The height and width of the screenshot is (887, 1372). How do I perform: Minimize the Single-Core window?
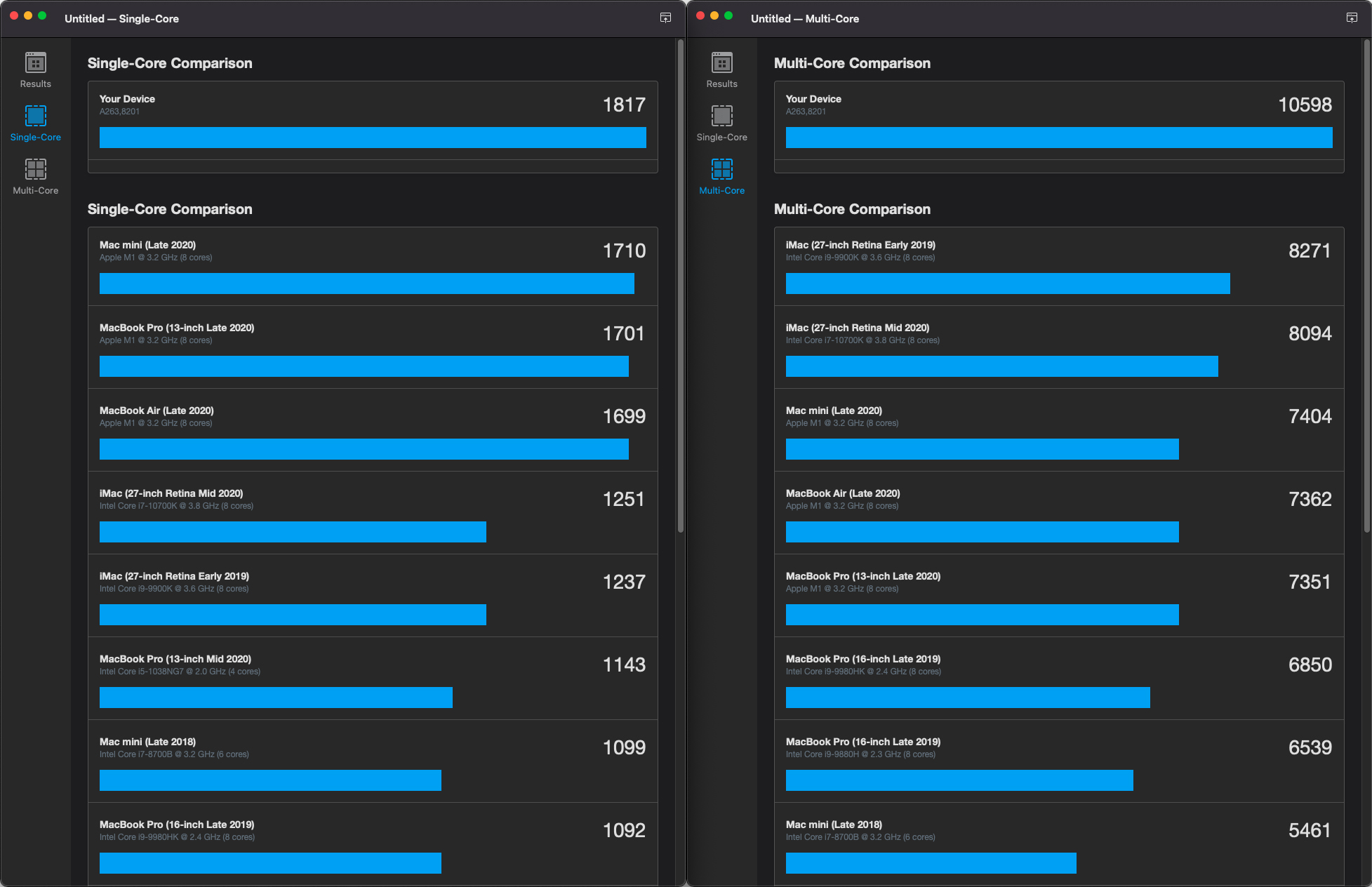click(x=28, y=15)
